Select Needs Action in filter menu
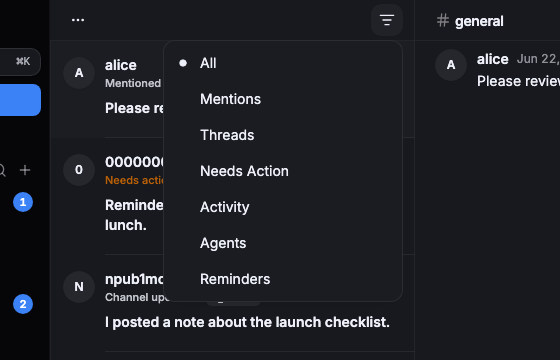 click(283, 171)
